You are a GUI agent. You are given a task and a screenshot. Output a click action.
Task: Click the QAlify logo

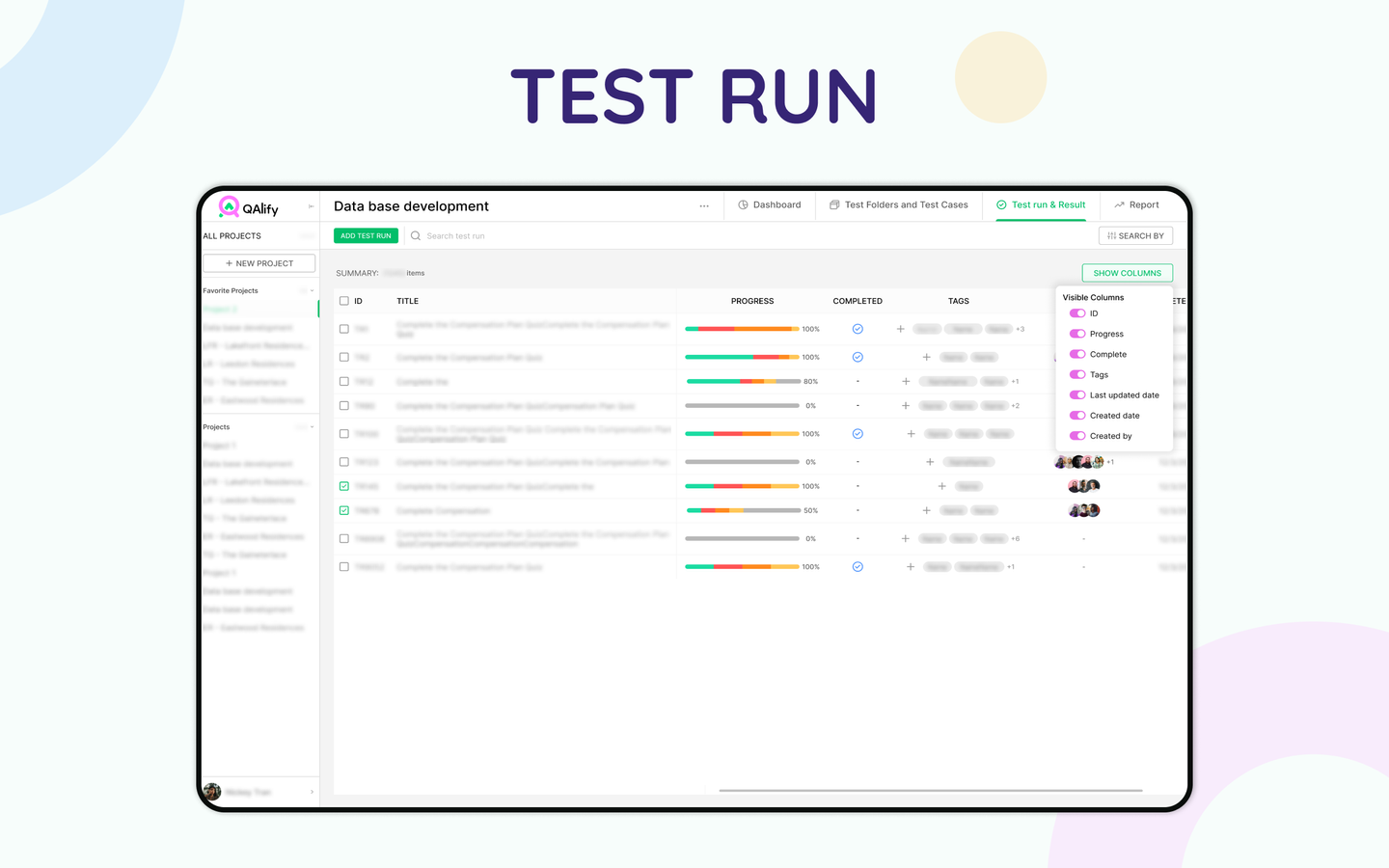[x=249, y=207]
